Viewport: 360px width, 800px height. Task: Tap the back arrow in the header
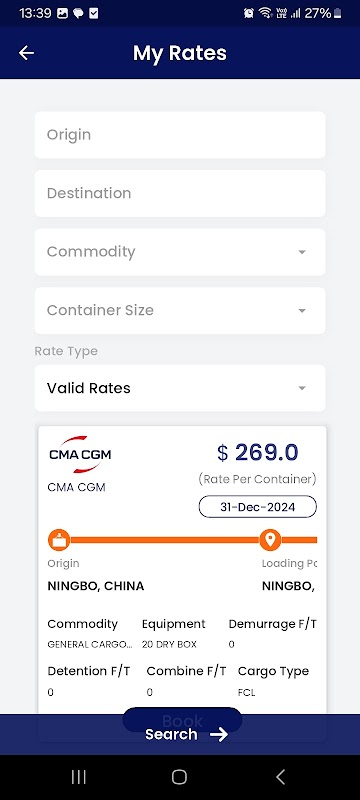(x=26, y=53)
